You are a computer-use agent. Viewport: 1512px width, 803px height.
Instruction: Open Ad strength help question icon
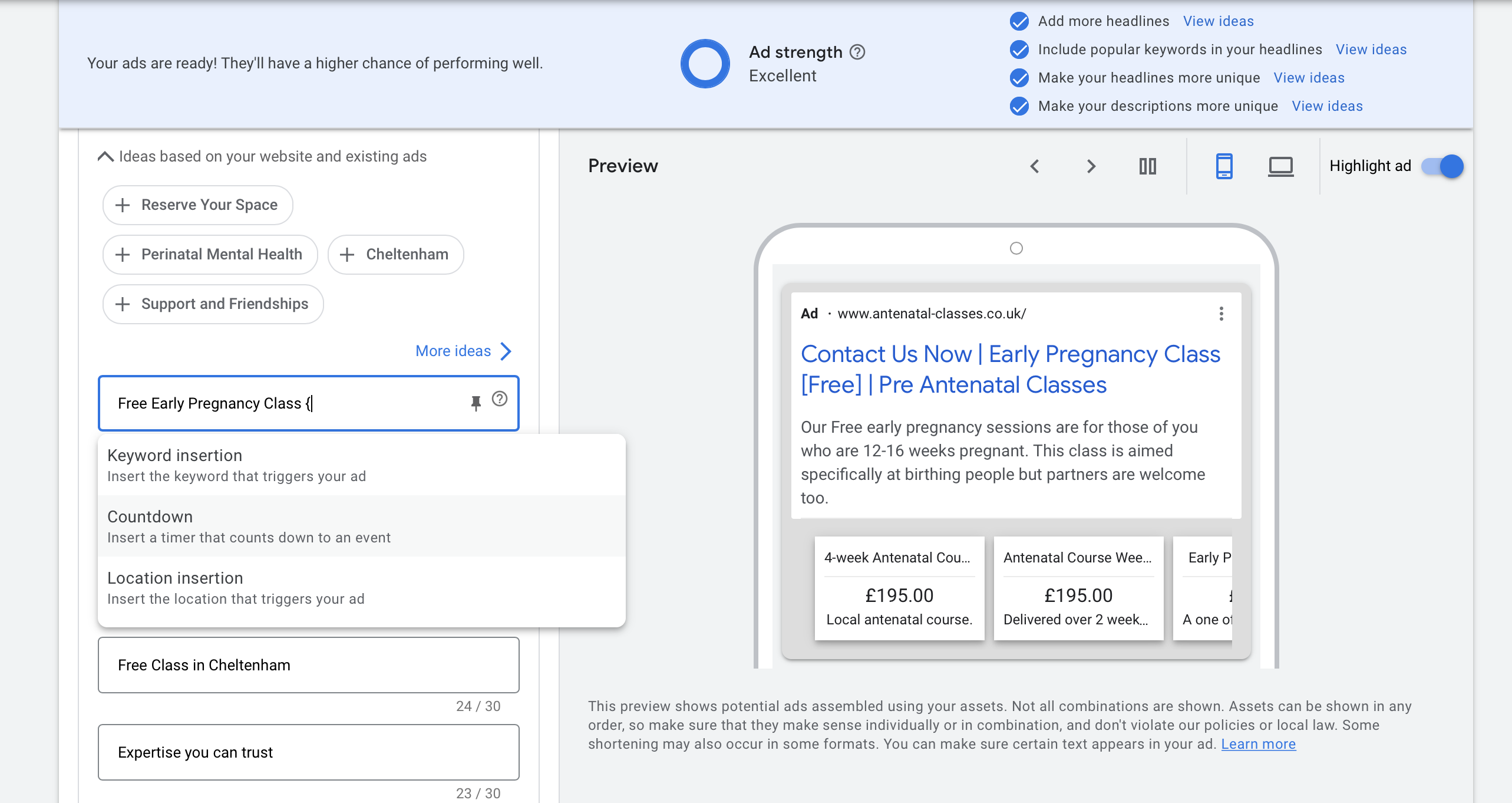(857, 52)
